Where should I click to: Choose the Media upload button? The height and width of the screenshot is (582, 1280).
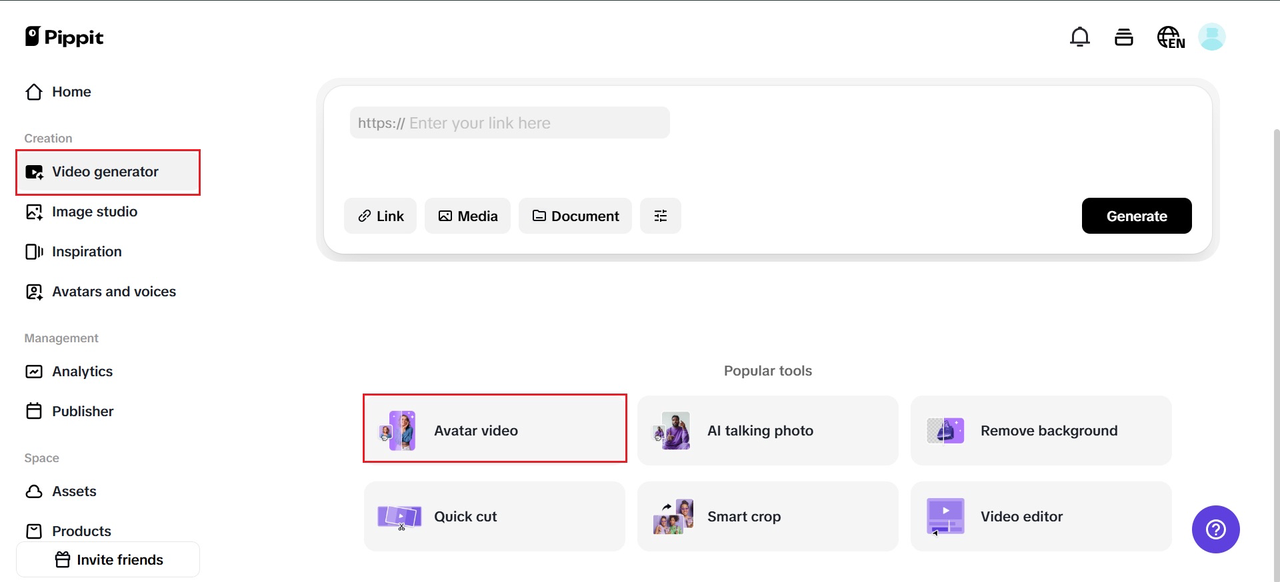tap(467, 216)
